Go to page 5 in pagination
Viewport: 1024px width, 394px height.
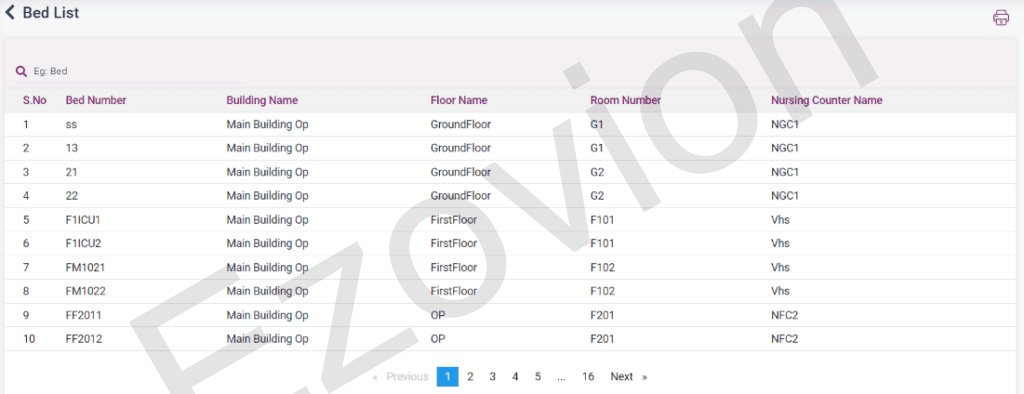pyautogui.click(x=537, y=376)
